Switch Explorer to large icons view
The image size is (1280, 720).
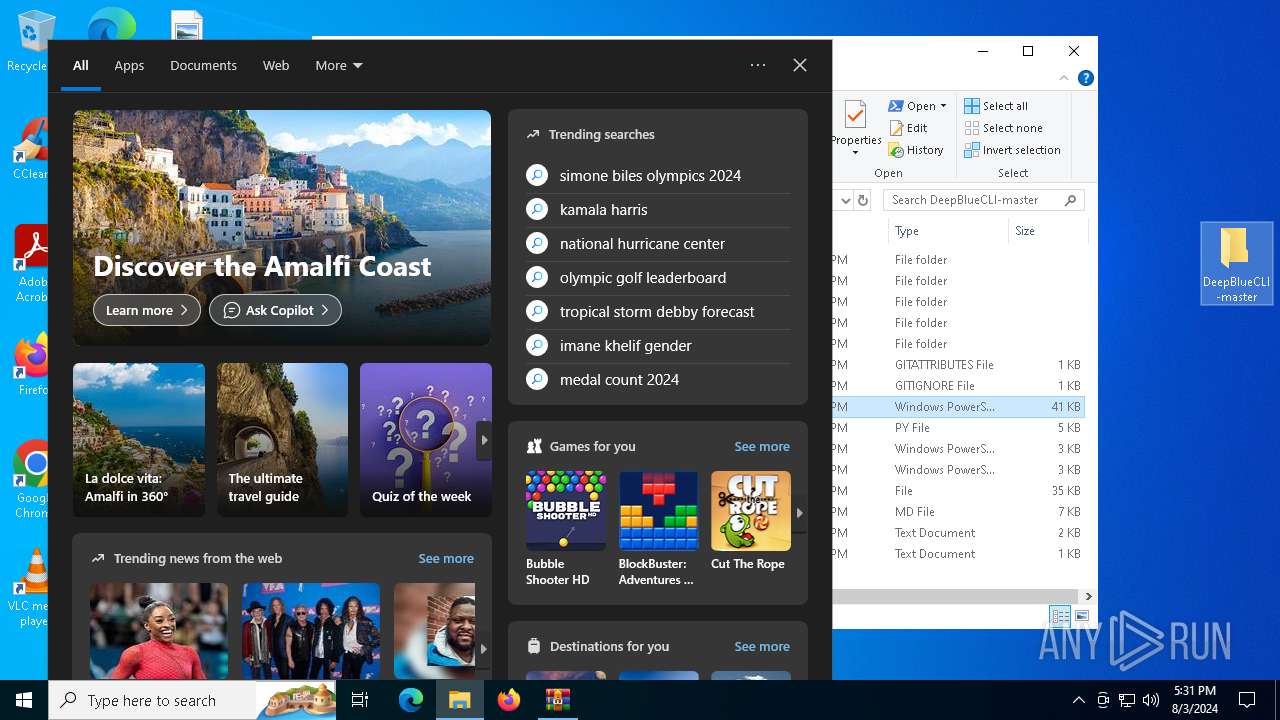pyautogui.click(x=1081, y=616)
